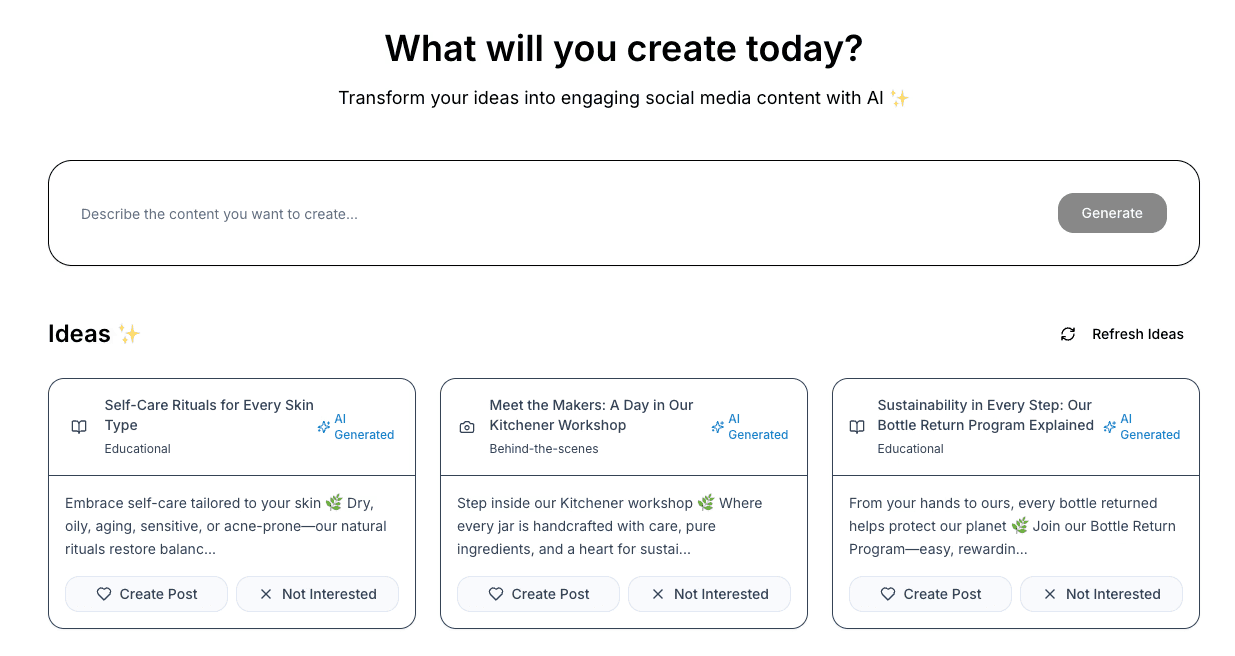Click the sparkle AI Generated icon on Meet the Makers card
The height and width of the screenshot is (656, 1235).
[718, 427]
